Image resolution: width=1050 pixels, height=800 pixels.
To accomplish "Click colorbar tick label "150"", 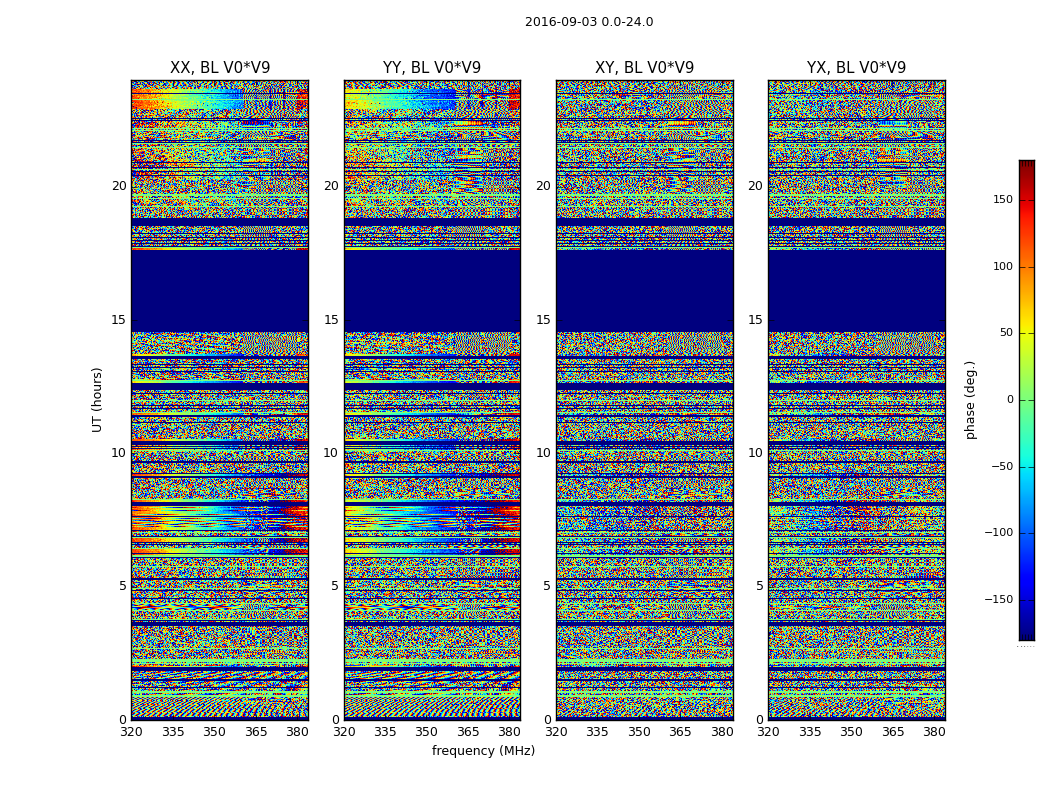I will (1003, 199).
